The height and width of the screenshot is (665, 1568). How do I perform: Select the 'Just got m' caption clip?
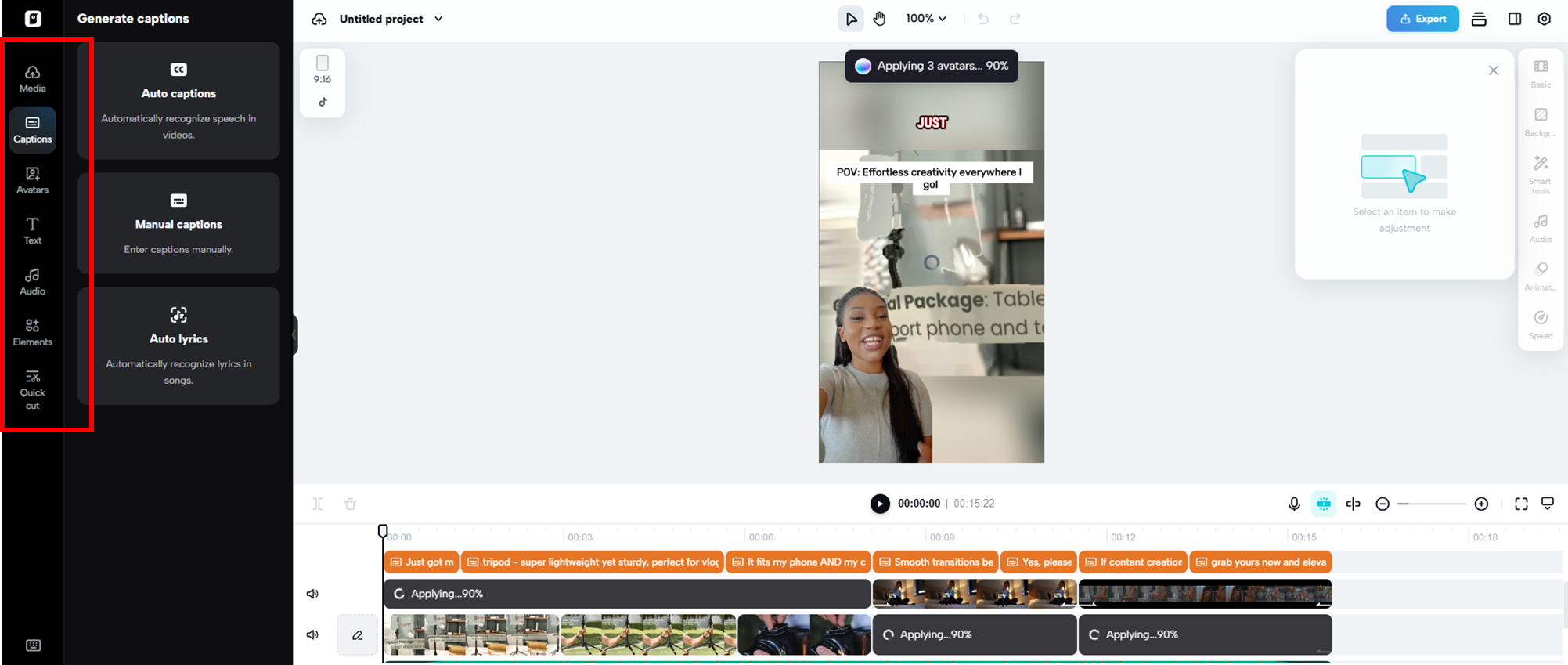coord(421,562)
